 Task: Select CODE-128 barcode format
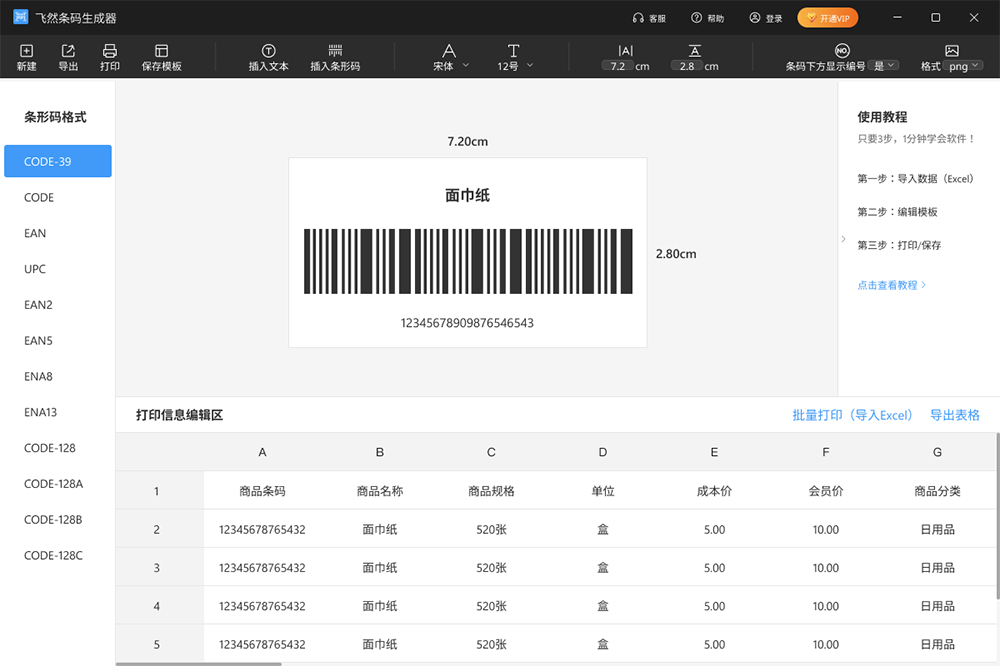click(x=50, y=448)
